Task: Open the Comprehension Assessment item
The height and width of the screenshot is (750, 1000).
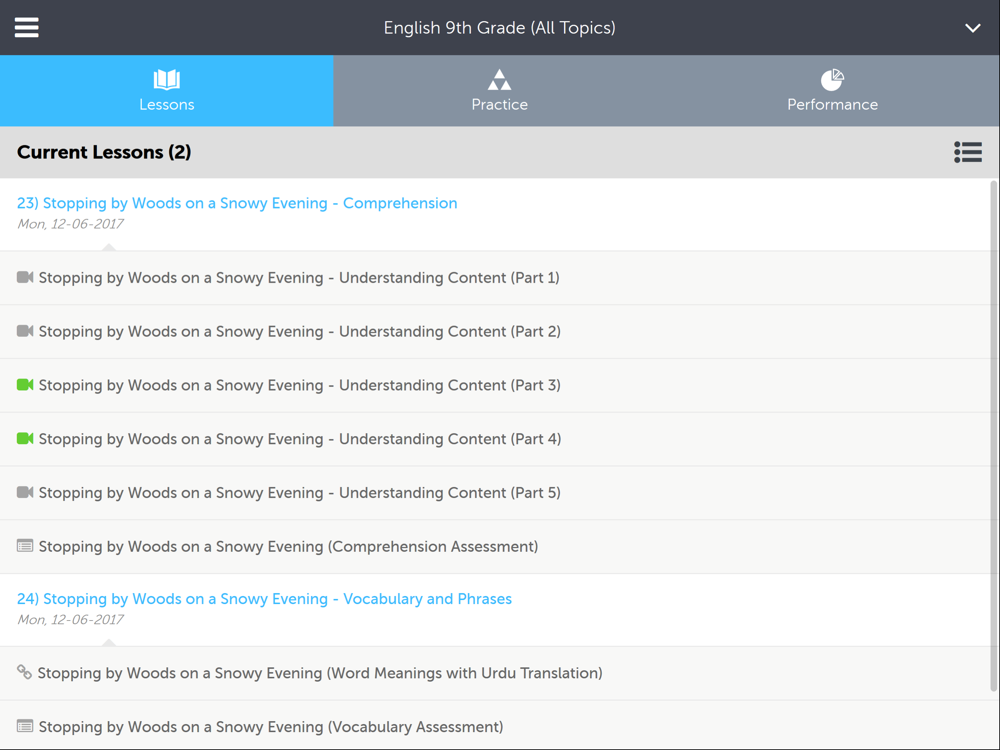Action: 495,547
